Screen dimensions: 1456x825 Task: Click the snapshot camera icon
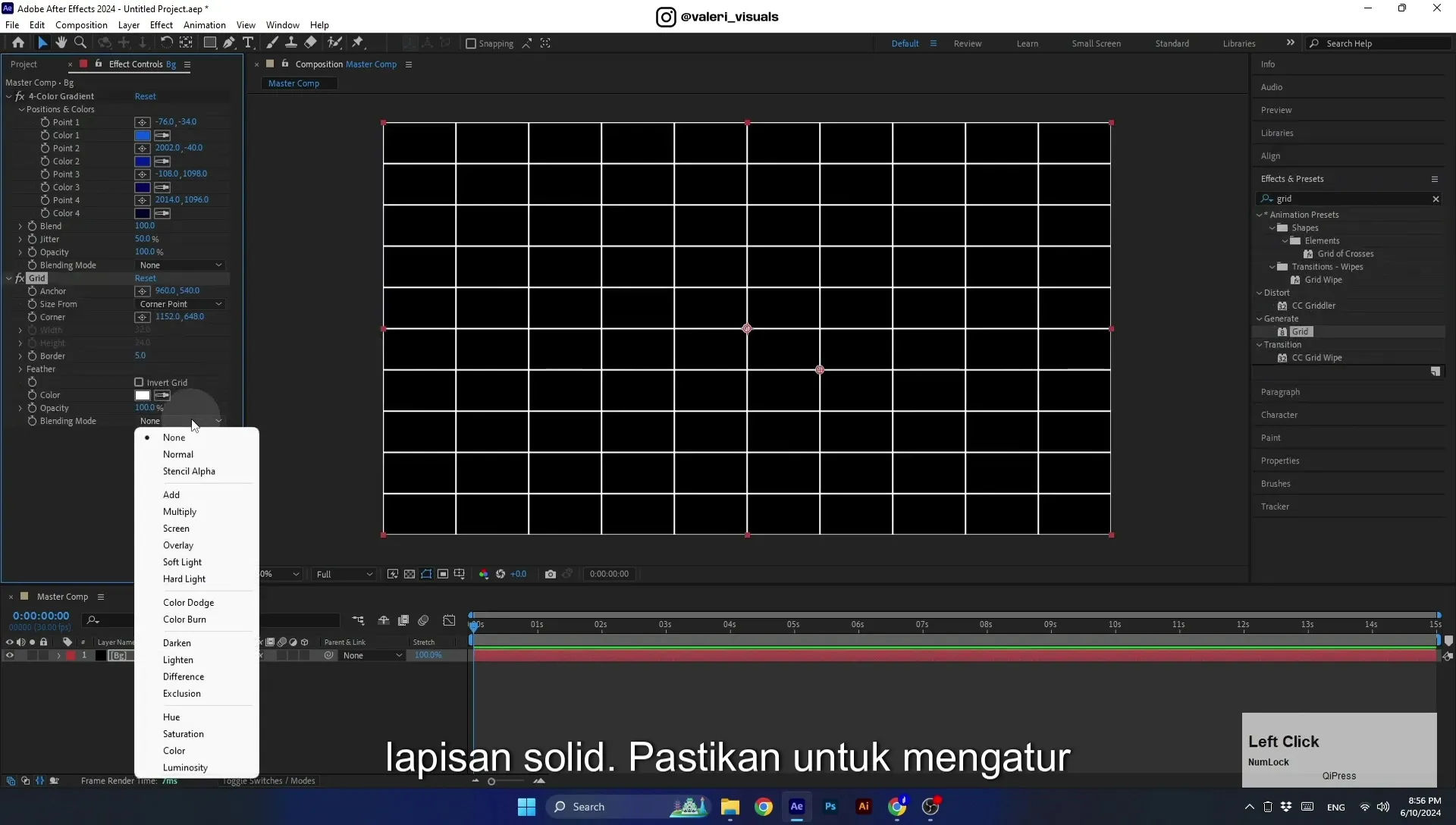pos(551,574)
